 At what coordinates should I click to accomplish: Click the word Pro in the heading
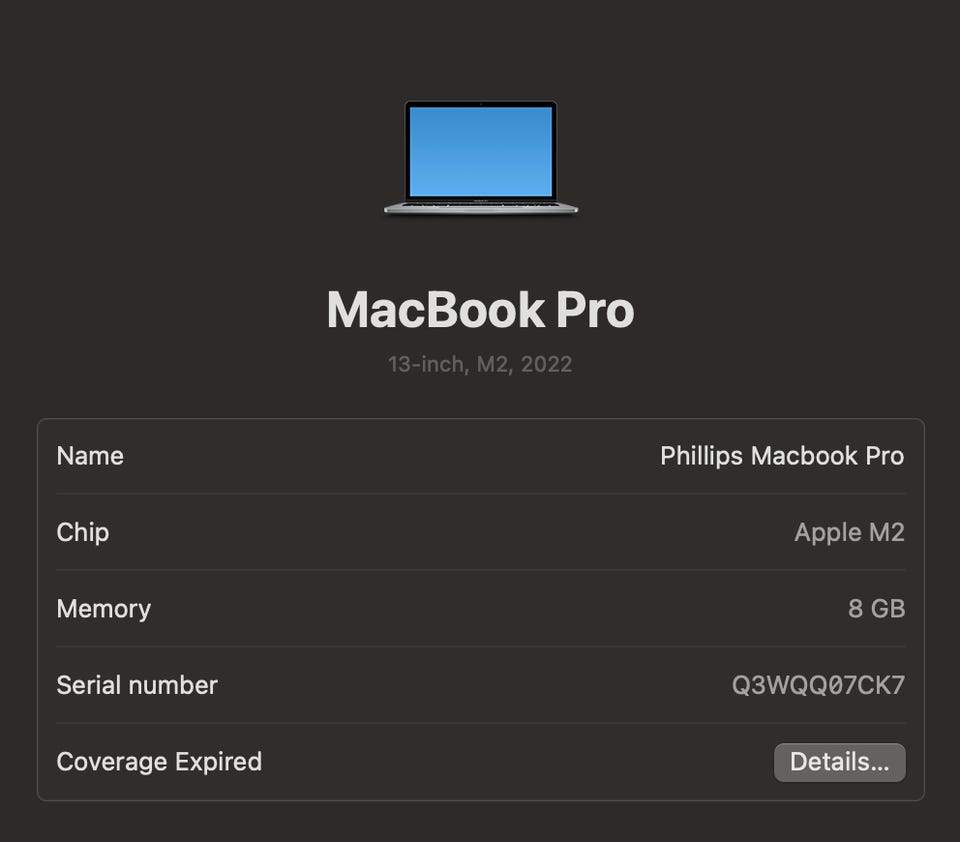pyautogui.click(x=595, y=310)
